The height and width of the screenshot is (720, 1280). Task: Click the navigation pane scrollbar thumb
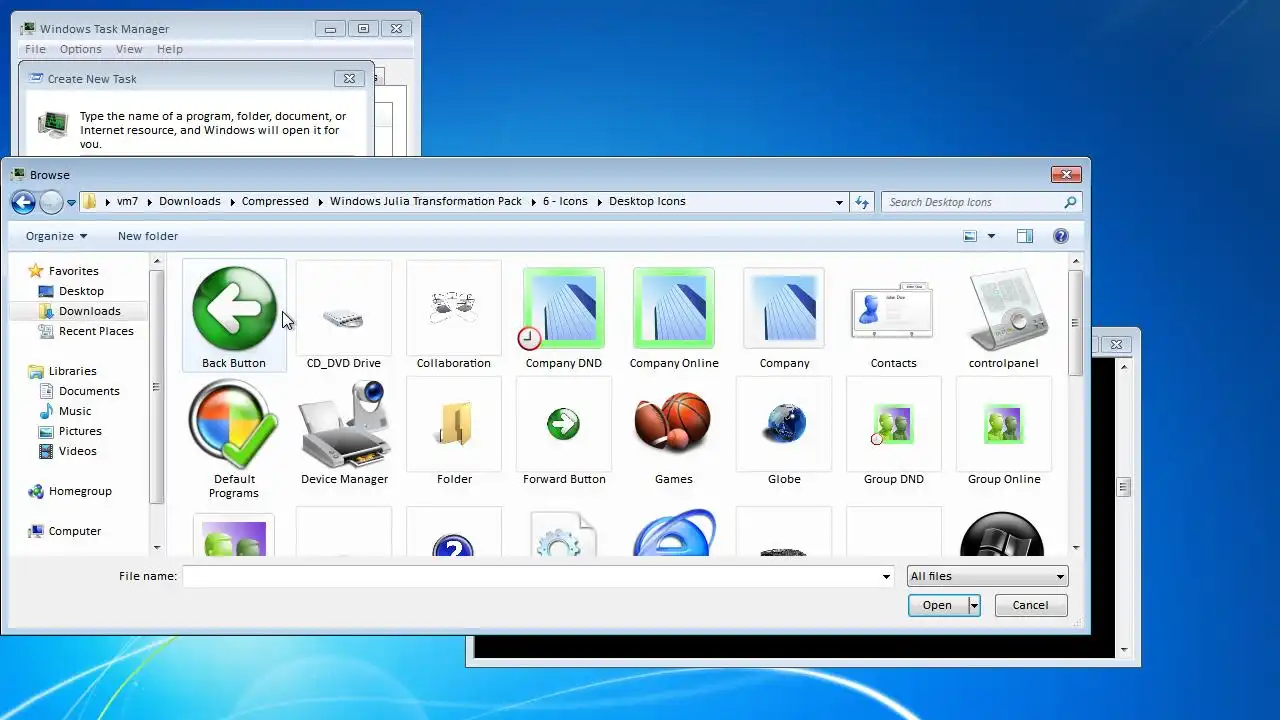pos(156,387)
